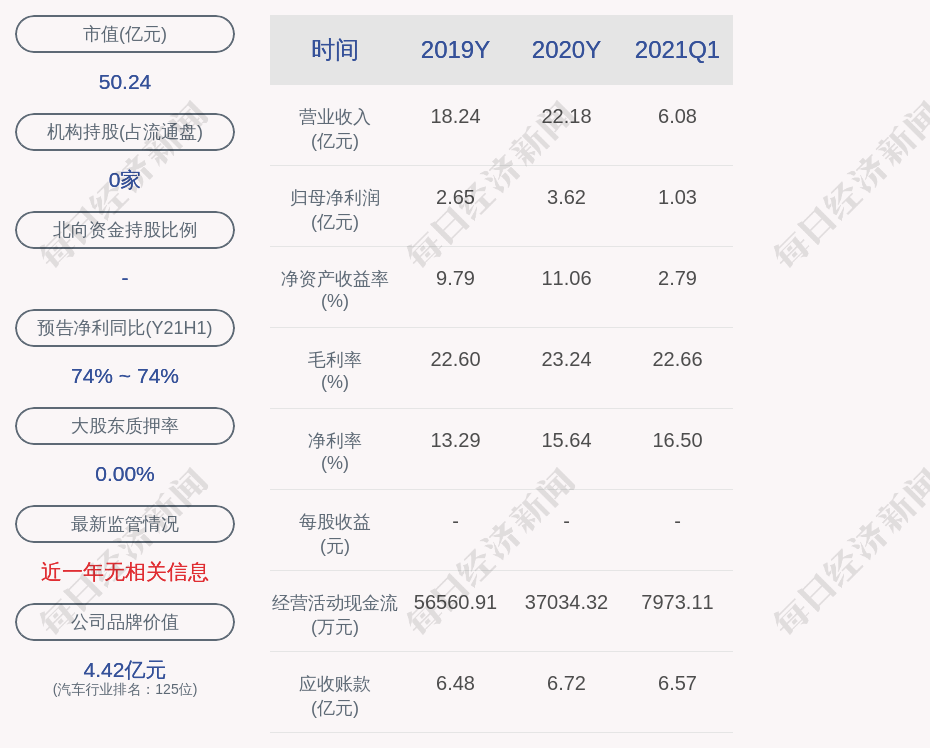
Task: Select revenue value 6.08
Action: [677, 116]
